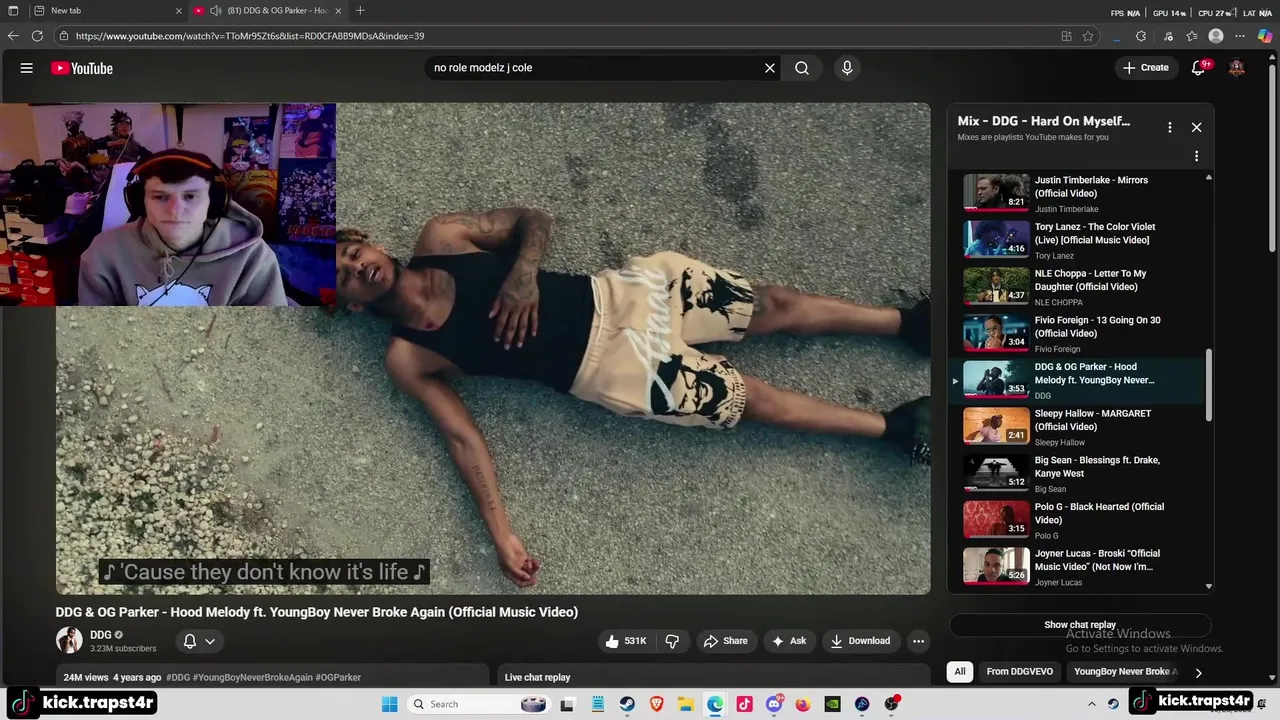Show chat replay
1280x720 pixels.
click(x=1080, y=625)
